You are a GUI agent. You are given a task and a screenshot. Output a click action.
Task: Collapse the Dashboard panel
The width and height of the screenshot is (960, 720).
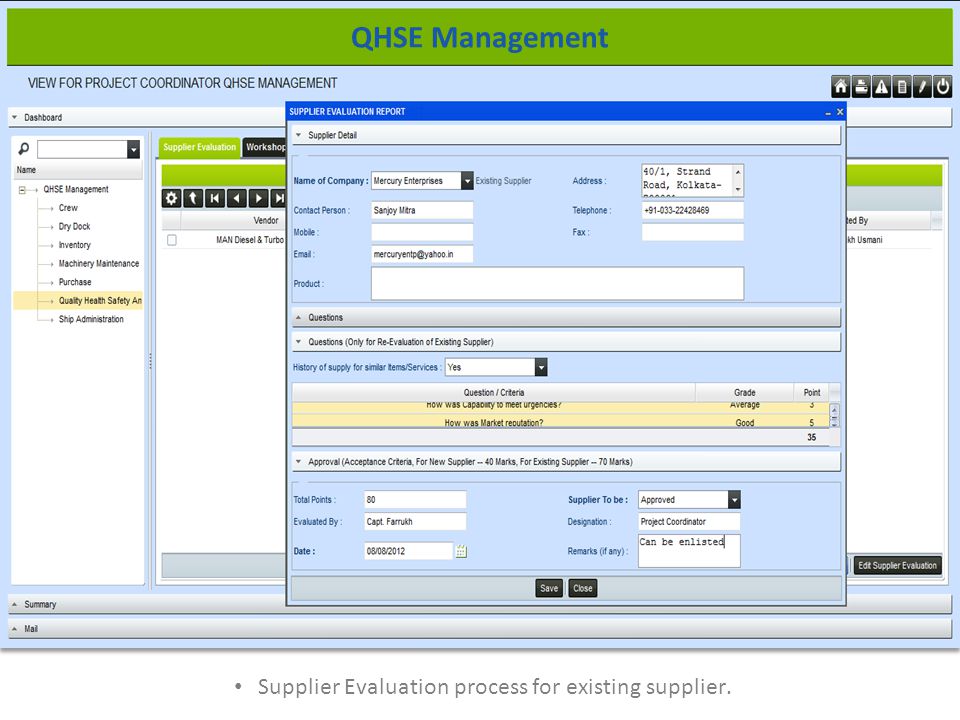[x=15, y=118]
